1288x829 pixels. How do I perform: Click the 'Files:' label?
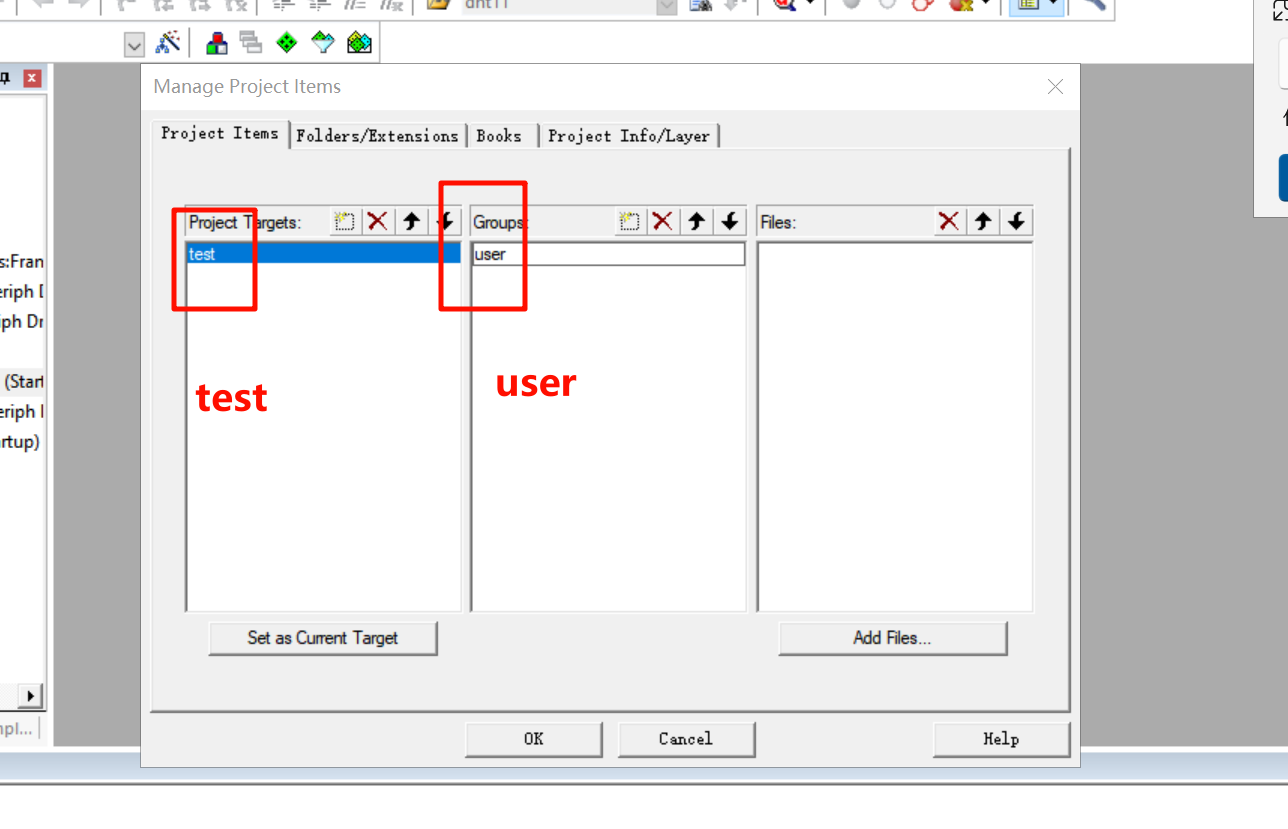point(778,222)
